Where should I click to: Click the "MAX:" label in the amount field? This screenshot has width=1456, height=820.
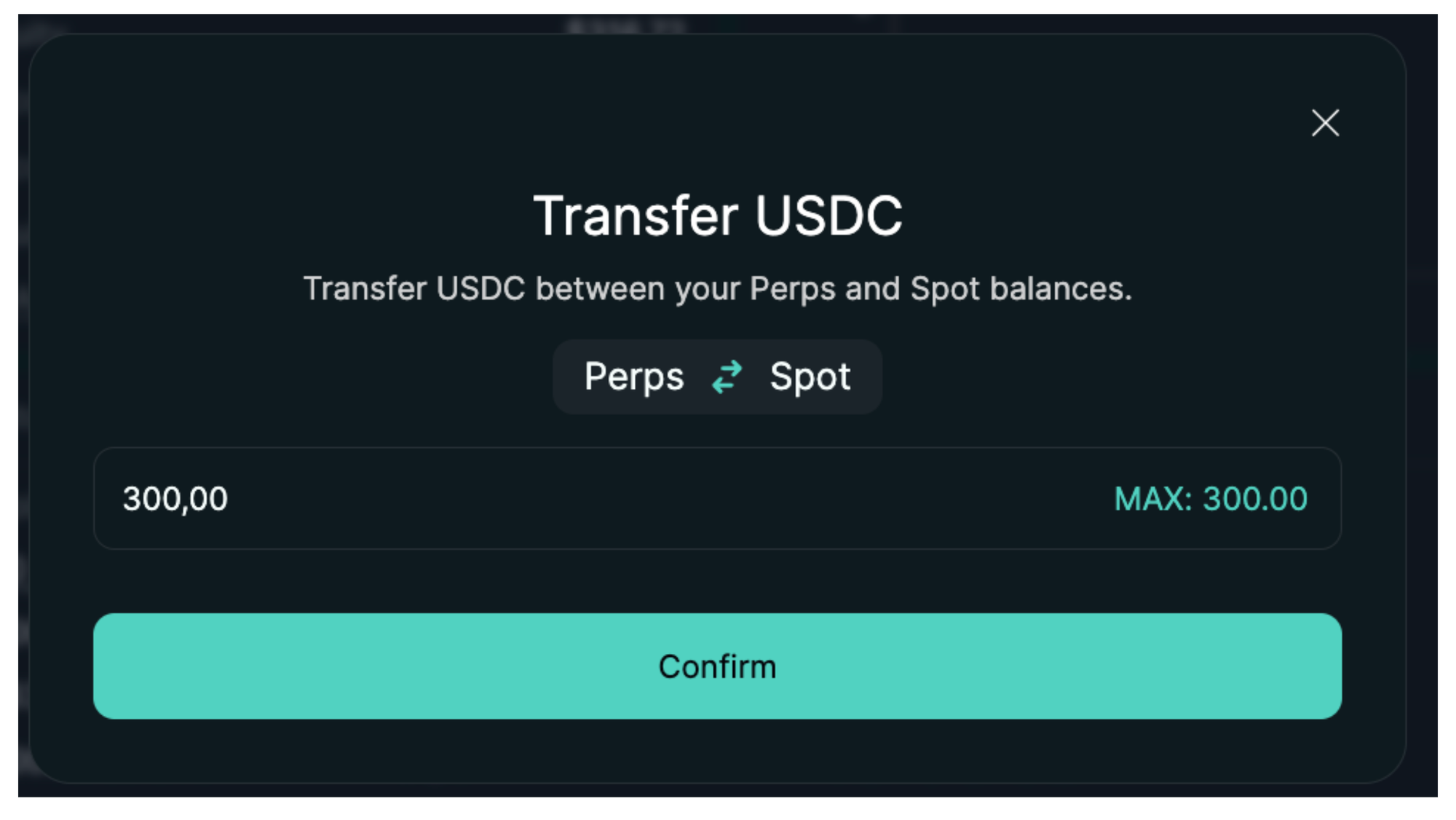(x=1153, y=500)
